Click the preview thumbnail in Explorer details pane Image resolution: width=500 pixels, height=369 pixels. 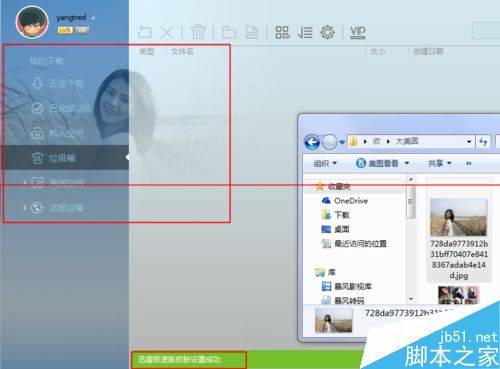pos(333,320)
